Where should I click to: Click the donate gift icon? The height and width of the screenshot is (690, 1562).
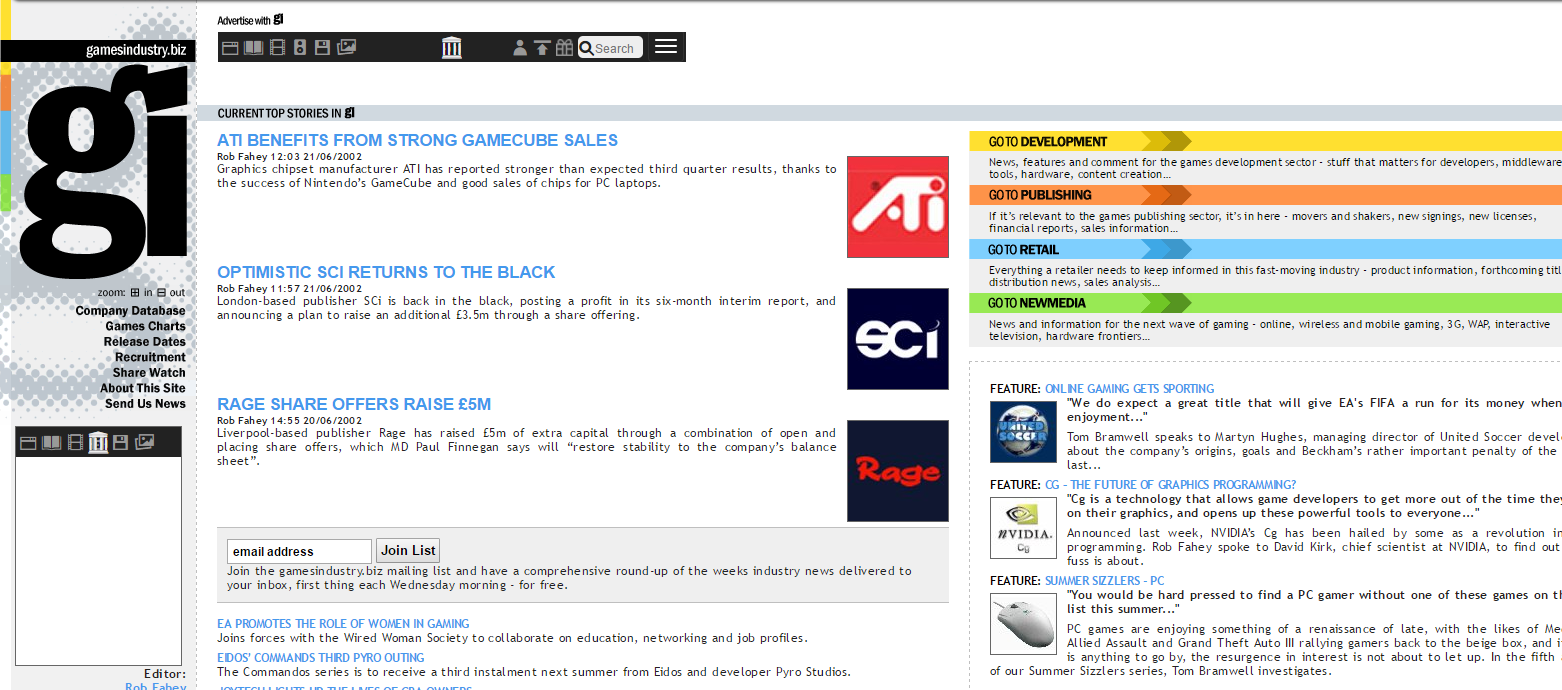pos(565,47)
